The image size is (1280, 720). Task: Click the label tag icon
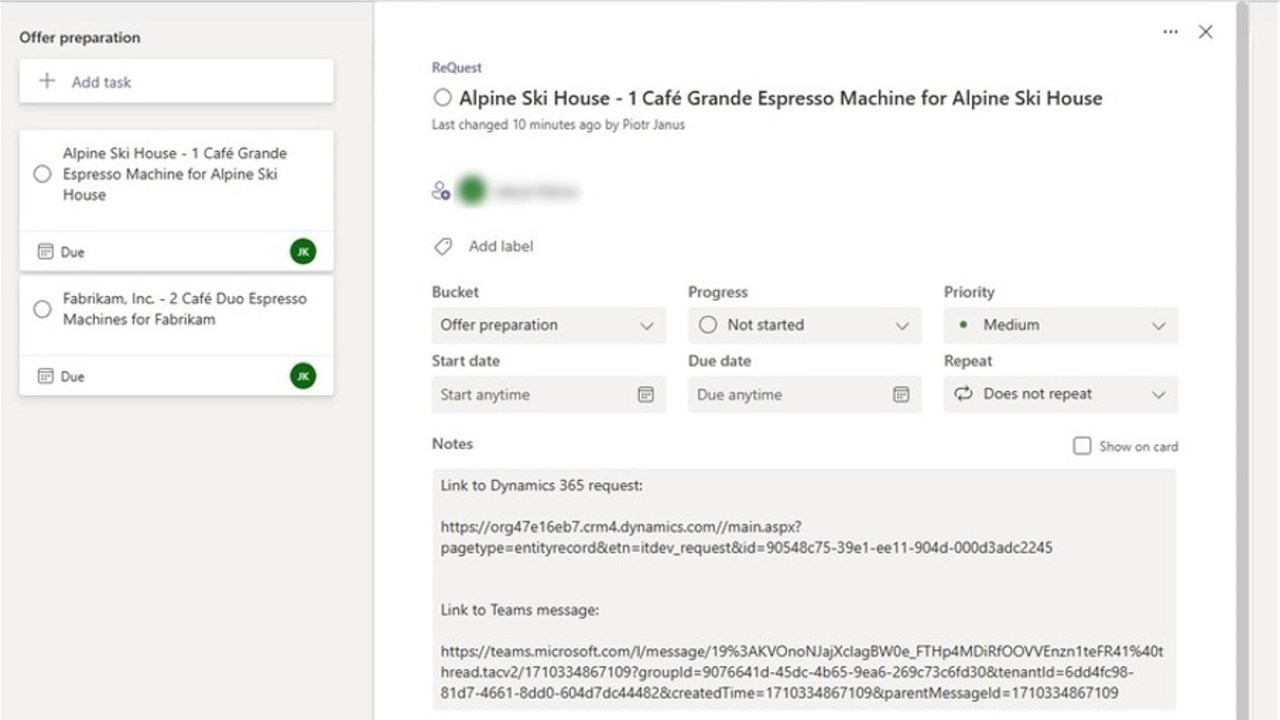point(443,246)
